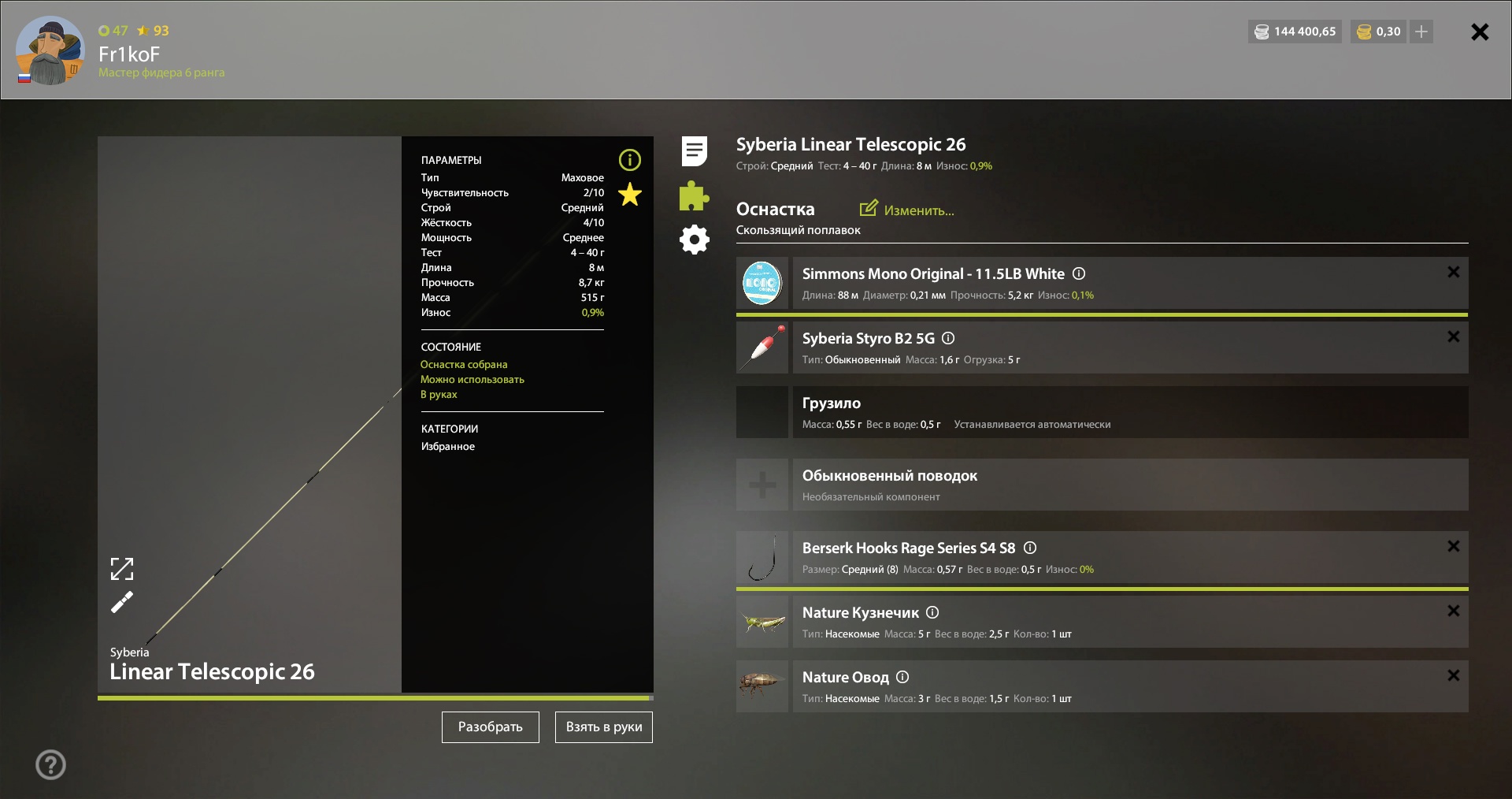1512x799 pixels.
Task: Click the Оснастка собрана status
Action: pos(464,364)
